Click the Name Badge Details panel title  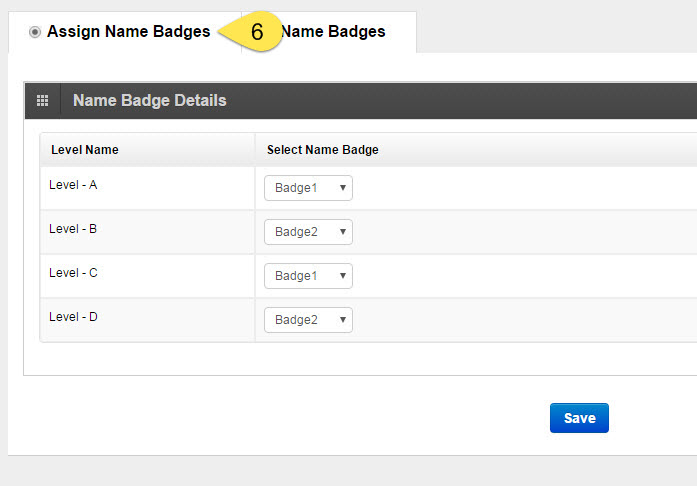point(150,100)
